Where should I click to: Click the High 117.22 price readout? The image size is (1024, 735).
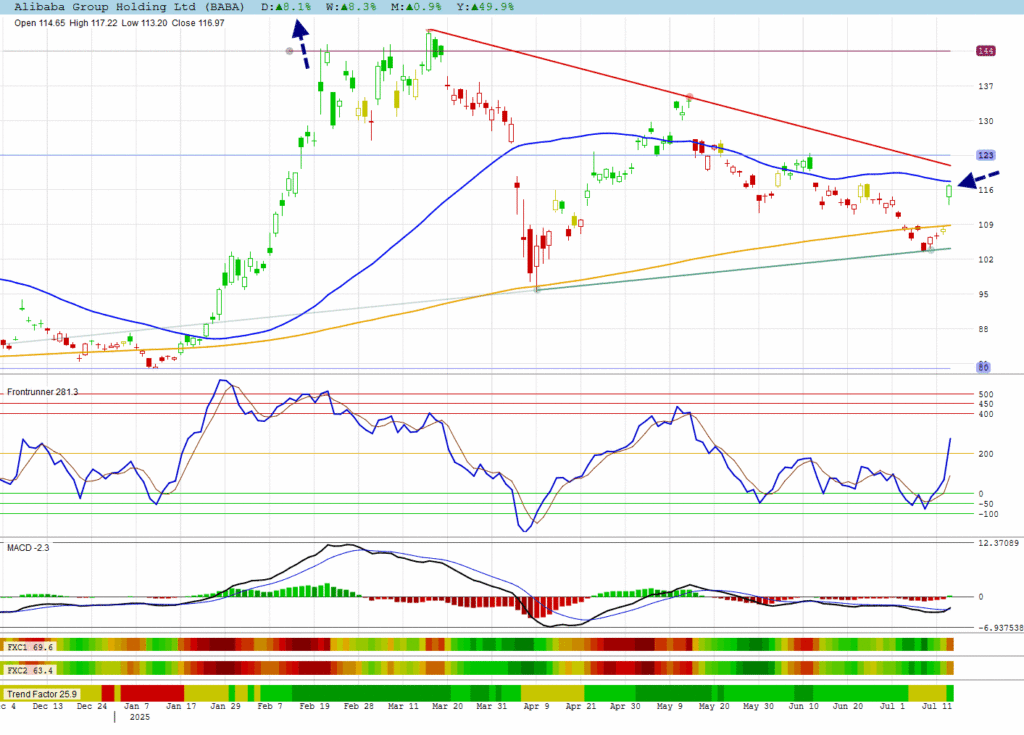[x=93, y=23]
